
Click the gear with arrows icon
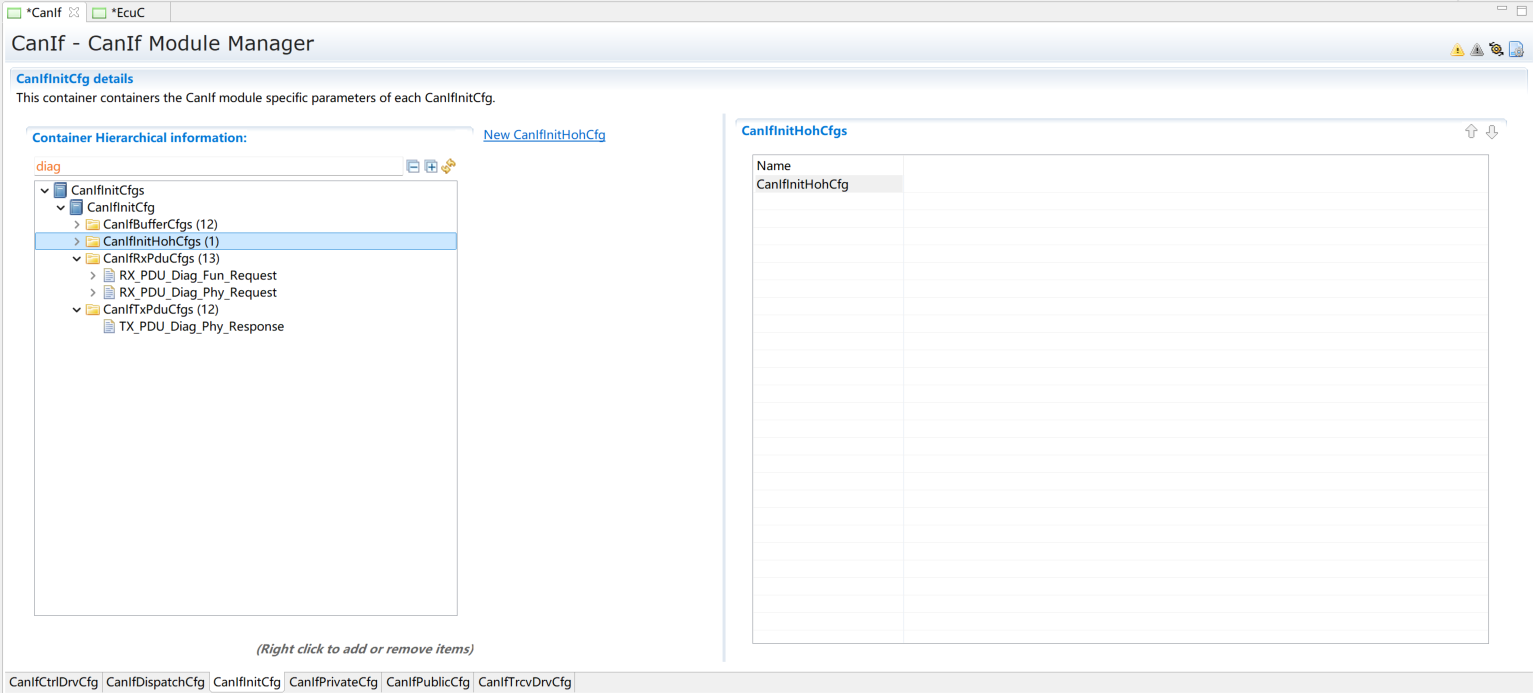(x=1496, y=49)
